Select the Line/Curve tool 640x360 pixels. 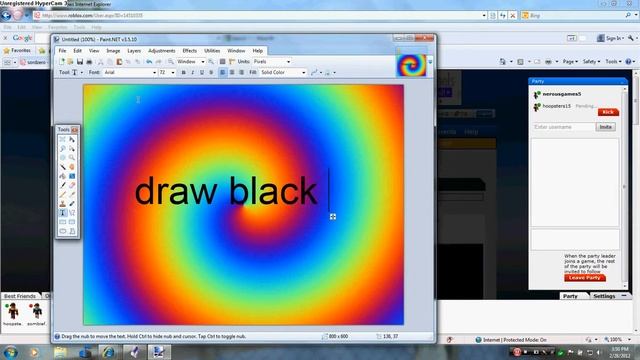point(72,213)
